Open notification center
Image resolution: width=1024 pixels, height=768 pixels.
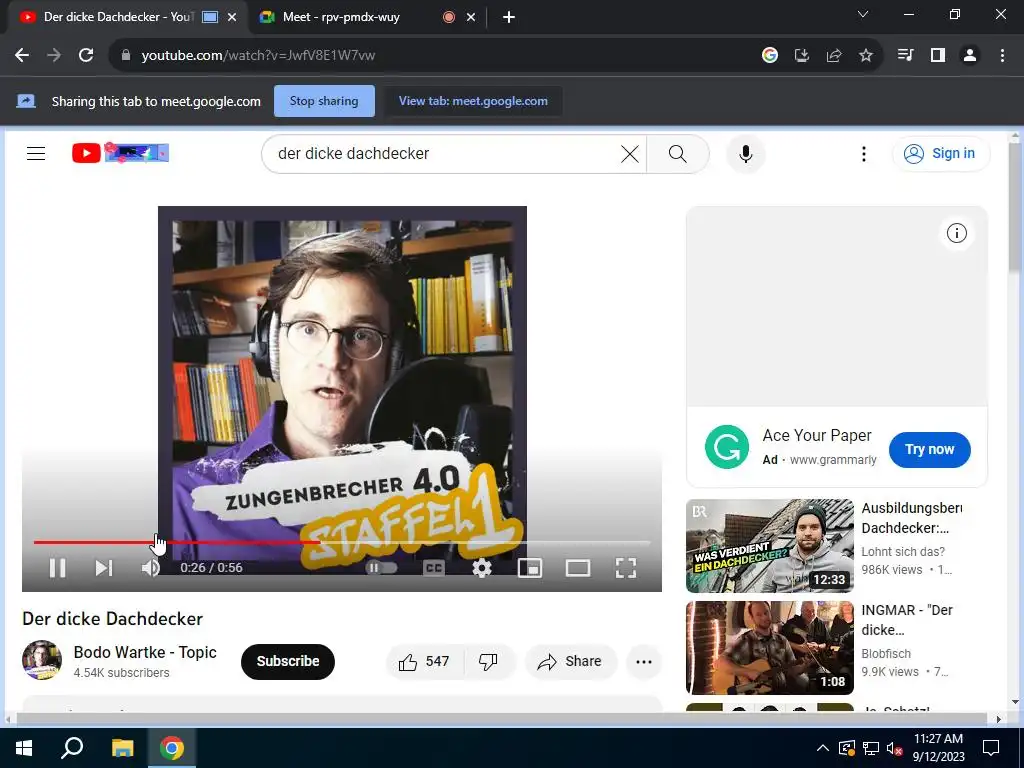pyautogui.click(x=991, y=748)
